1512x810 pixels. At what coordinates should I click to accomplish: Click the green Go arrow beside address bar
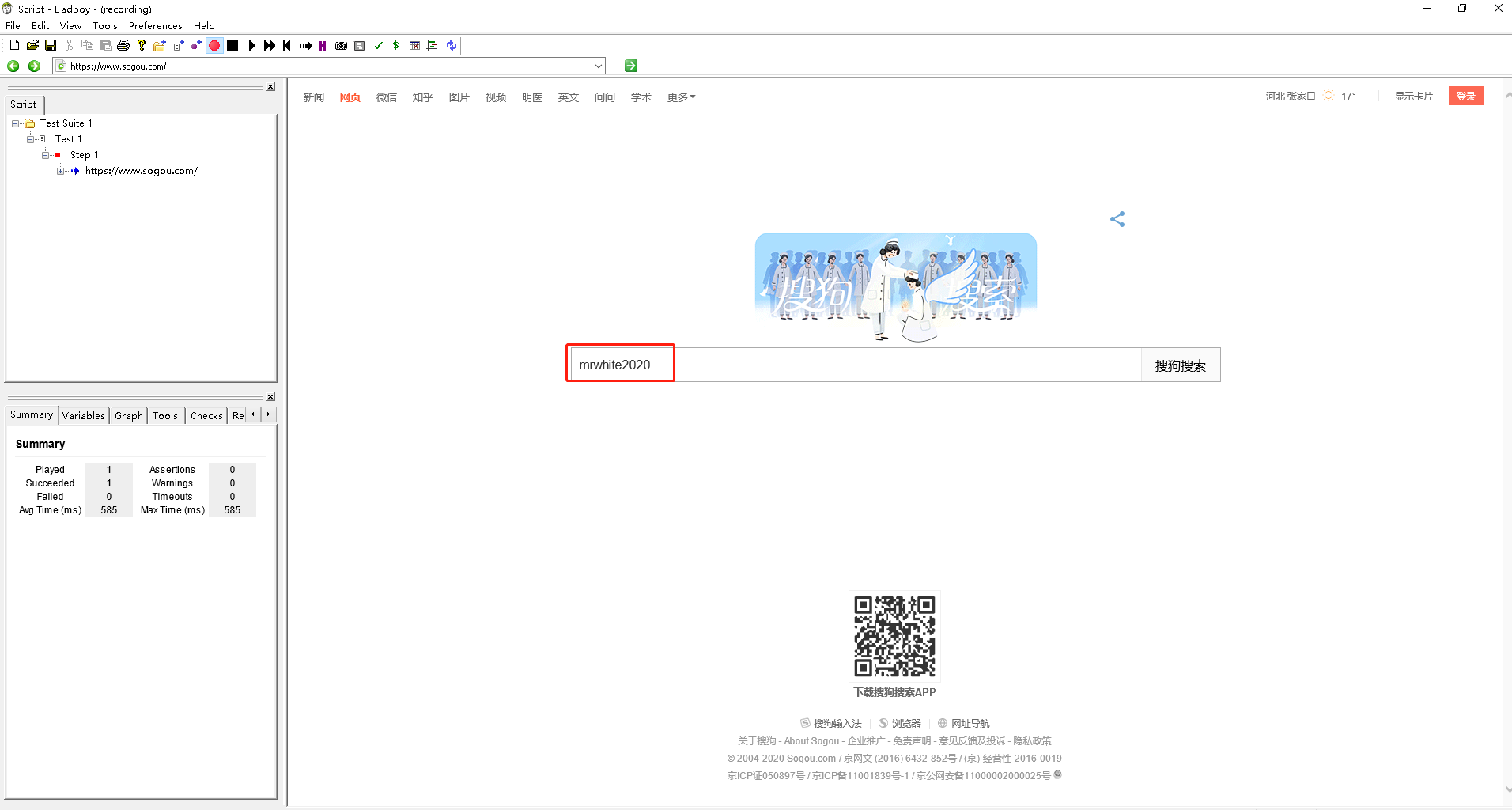(631, 66)
